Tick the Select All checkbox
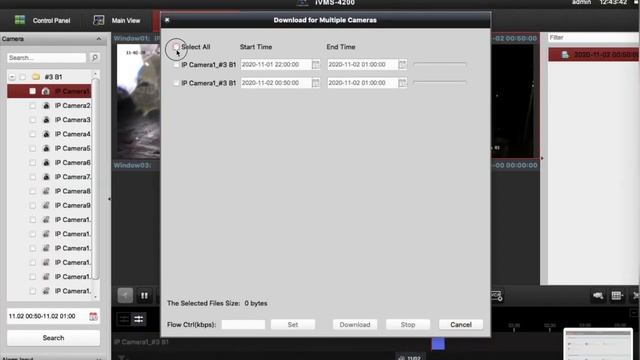 click(x=176, y=47)
